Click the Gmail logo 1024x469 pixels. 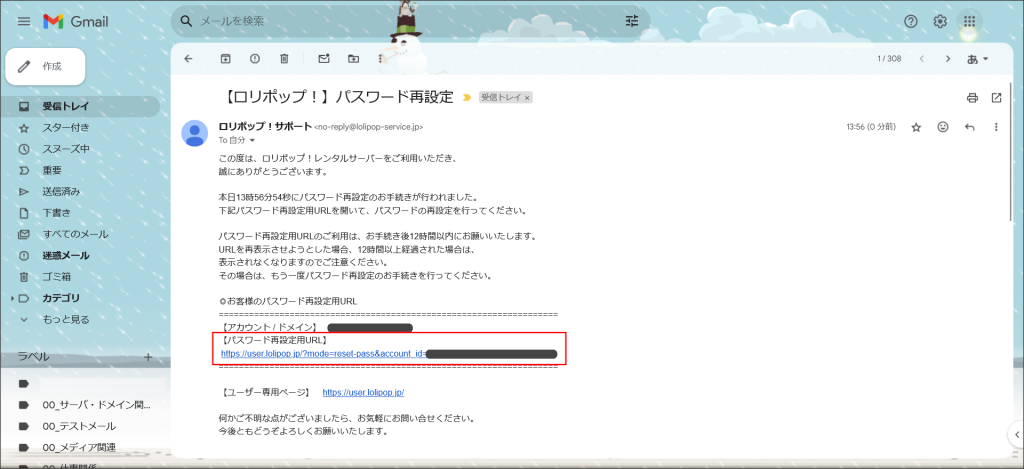(76, 22)
